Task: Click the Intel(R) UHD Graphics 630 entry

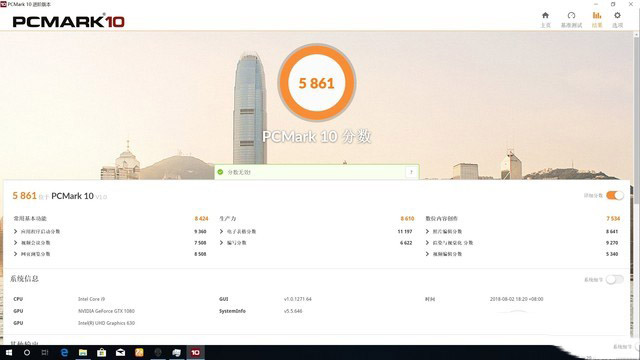Action: 106,323
